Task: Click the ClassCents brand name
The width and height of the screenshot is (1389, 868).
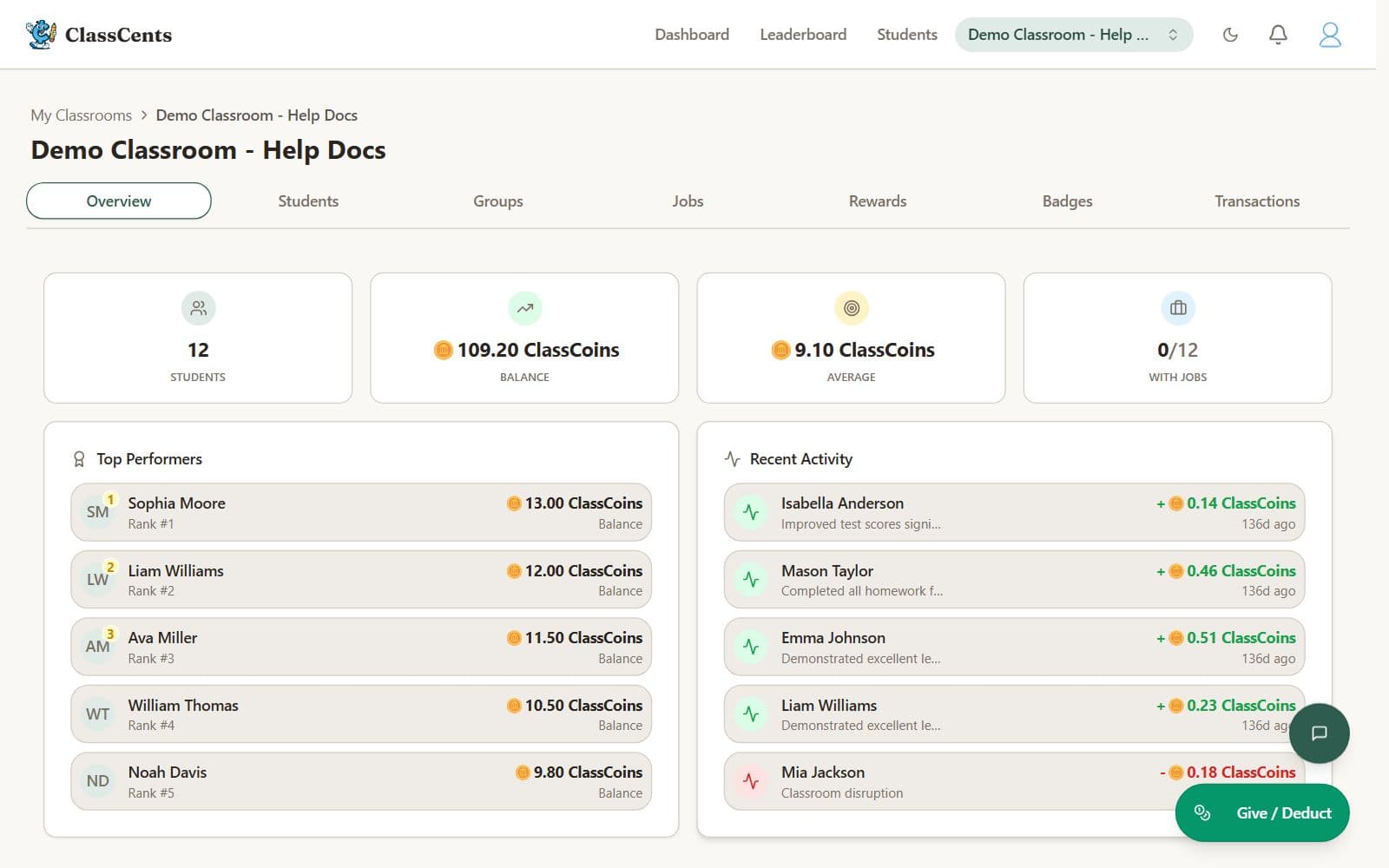Action: click(x=118, y=35)
